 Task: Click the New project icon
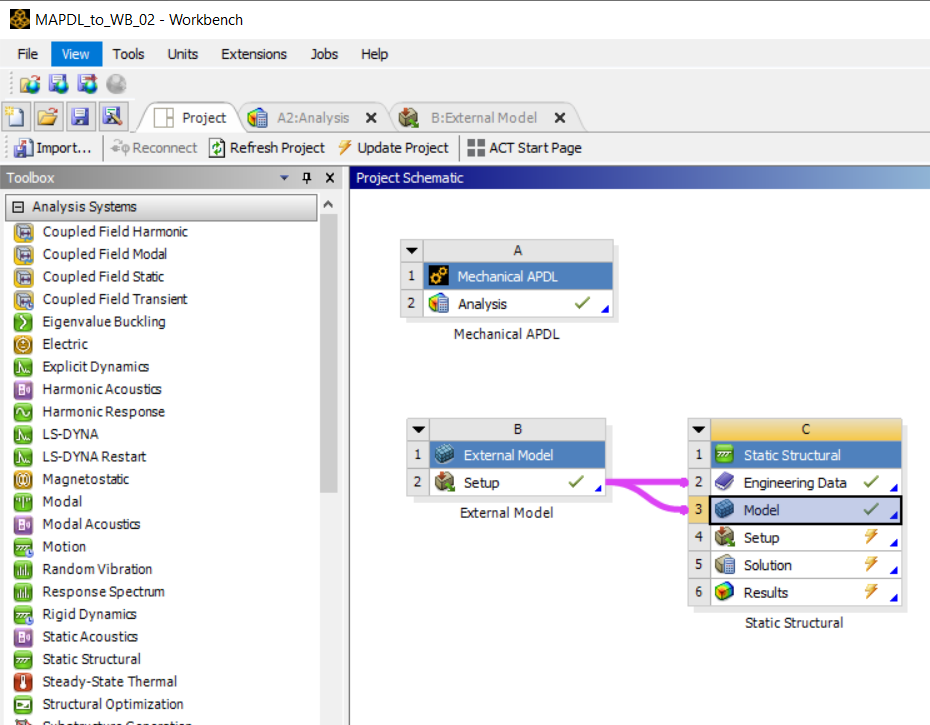point(15,117)
